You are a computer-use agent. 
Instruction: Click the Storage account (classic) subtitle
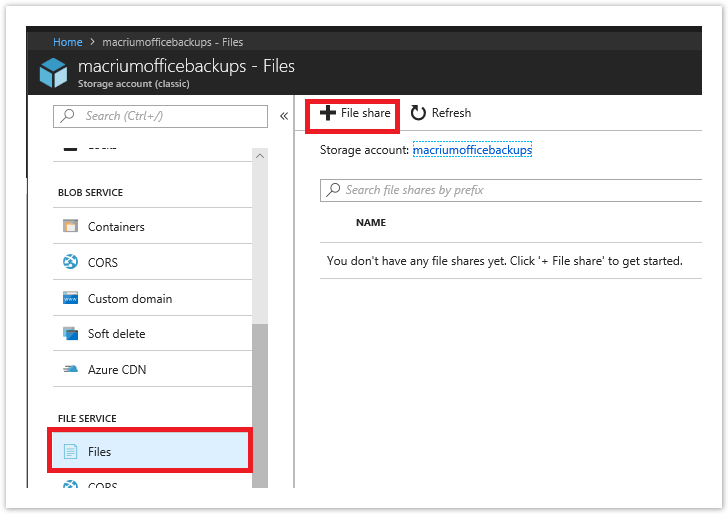[x=134, y=84]
